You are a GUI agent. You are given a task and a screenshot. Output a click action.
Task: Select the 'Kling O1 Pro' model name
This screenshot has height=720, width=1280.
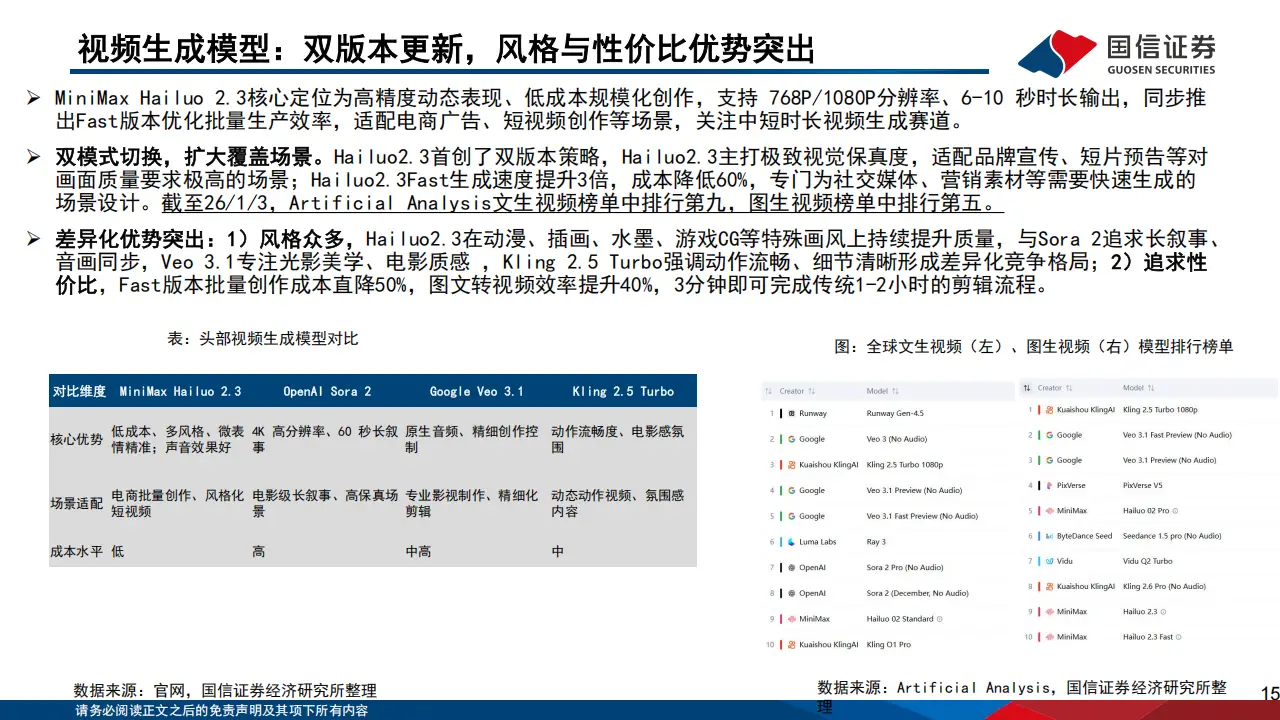(889, 645)
